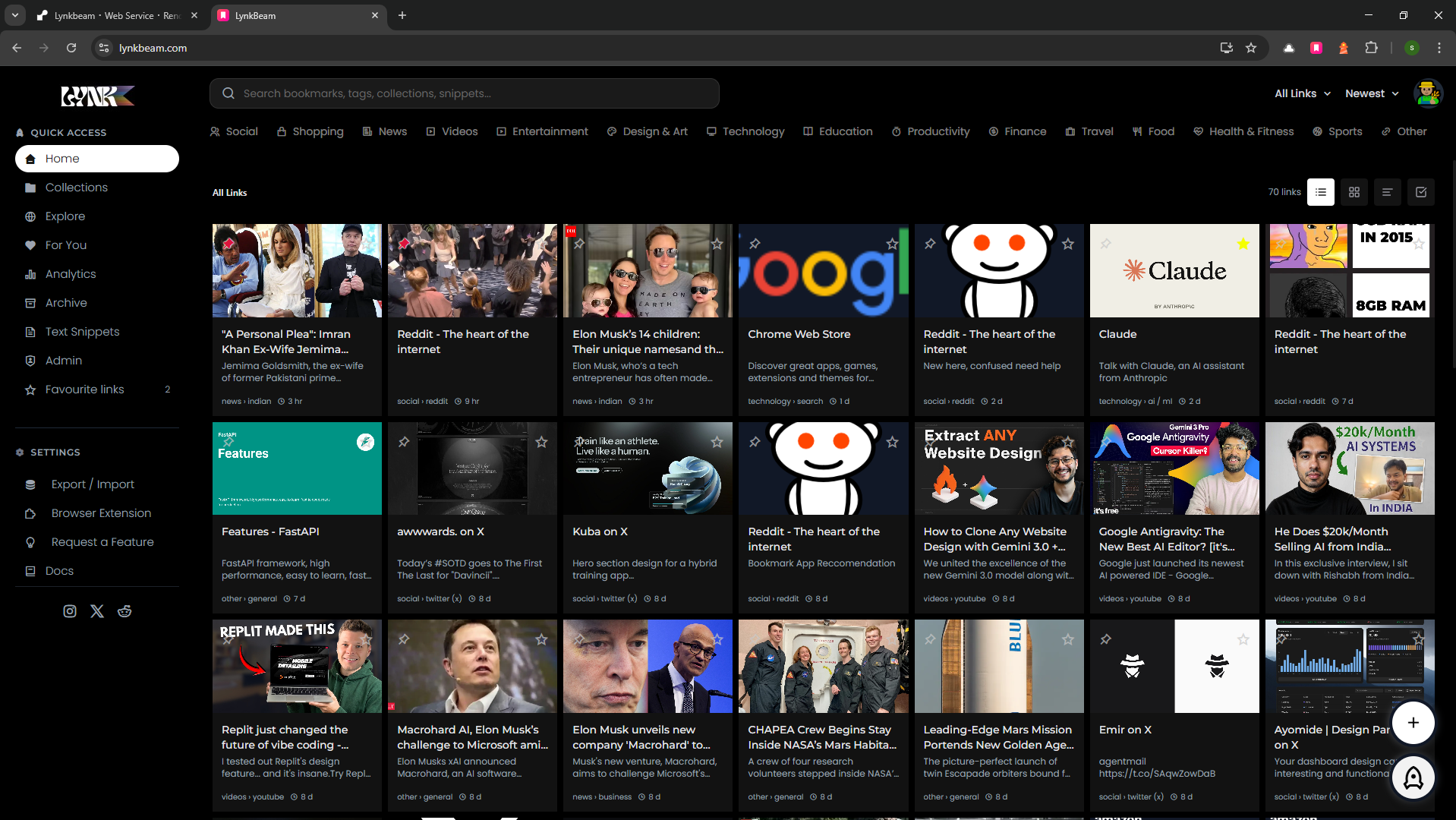
Task: Click the install app icon in address bar
Action: tap(1226, 48)
